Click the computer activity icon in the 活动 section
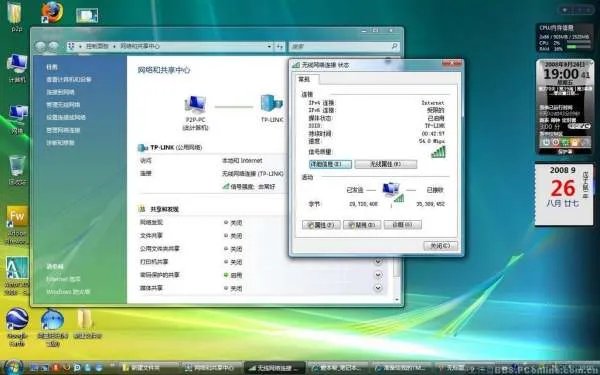The image size is (600, 375). tap(392, 191)
